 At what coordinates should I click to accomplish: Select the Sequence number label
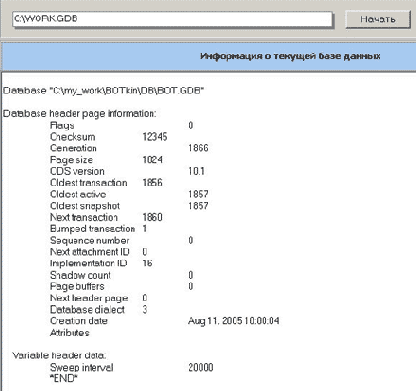pyautogui.click(x=89, y=240)
